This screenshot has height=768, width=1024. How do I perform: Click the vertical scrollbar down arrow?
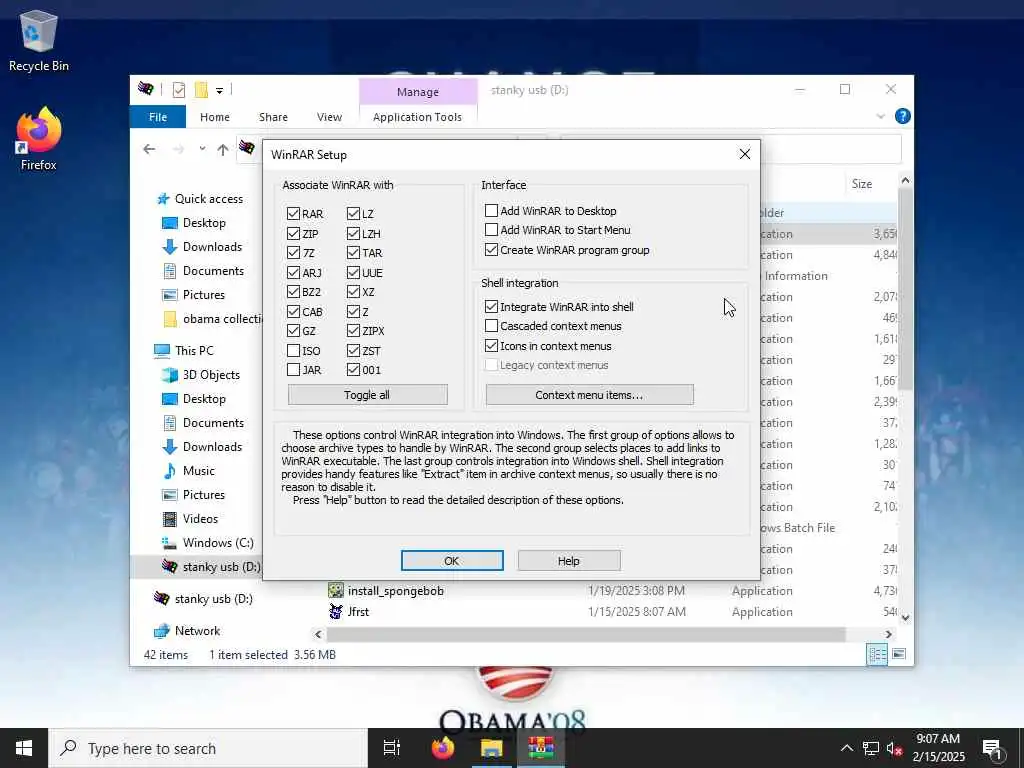905,617
